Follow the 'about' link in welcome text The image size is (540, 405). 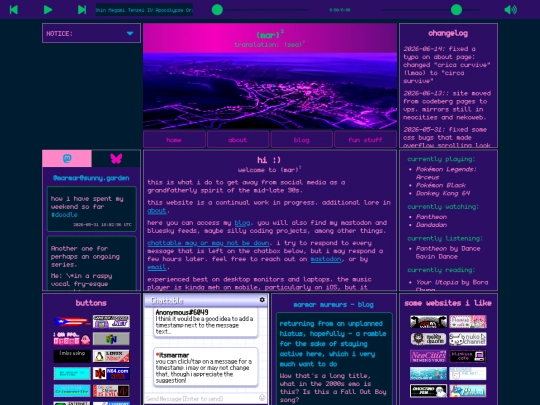157,210
